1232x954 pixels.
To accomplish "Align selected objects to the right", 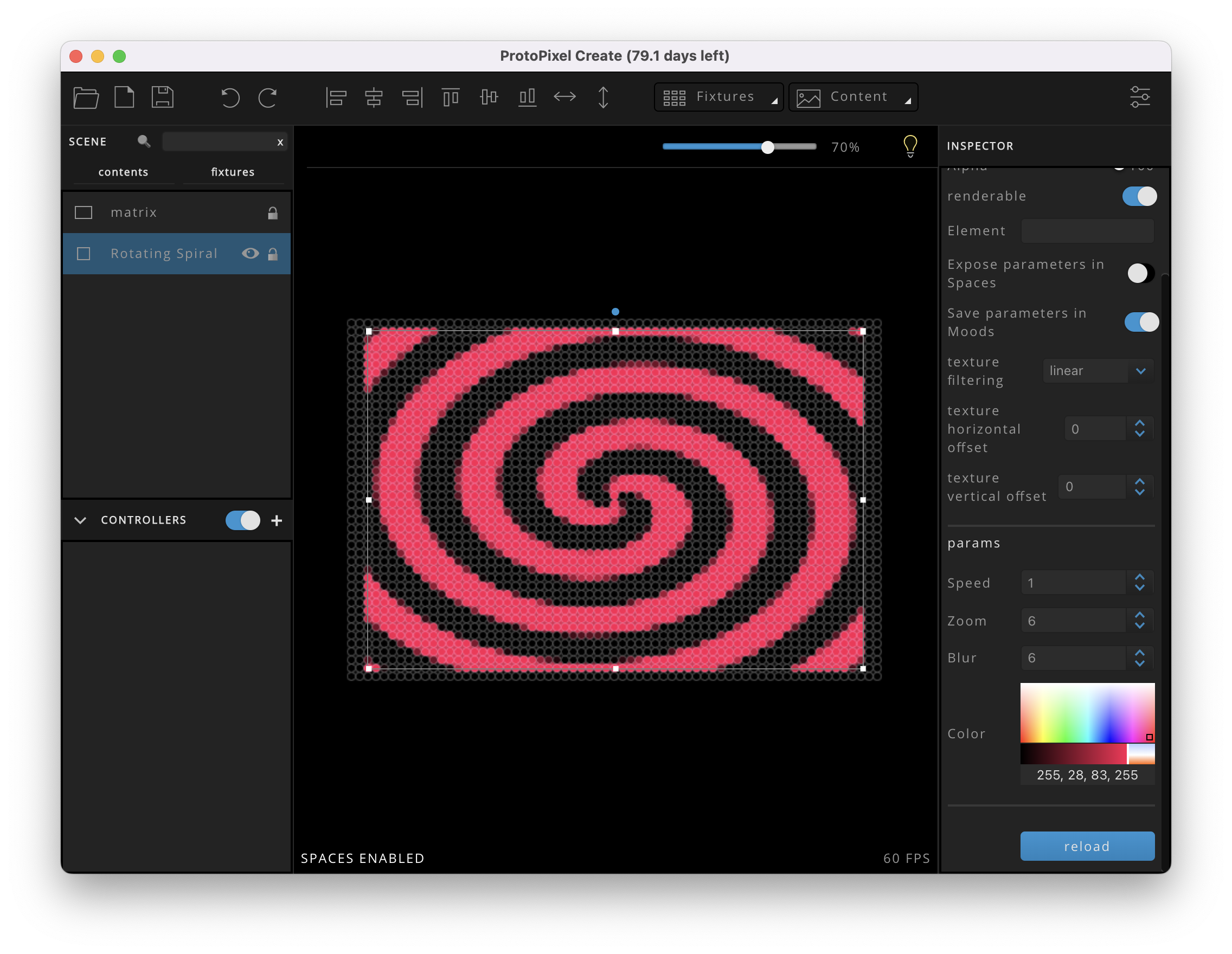I will (x=412, y=98).
